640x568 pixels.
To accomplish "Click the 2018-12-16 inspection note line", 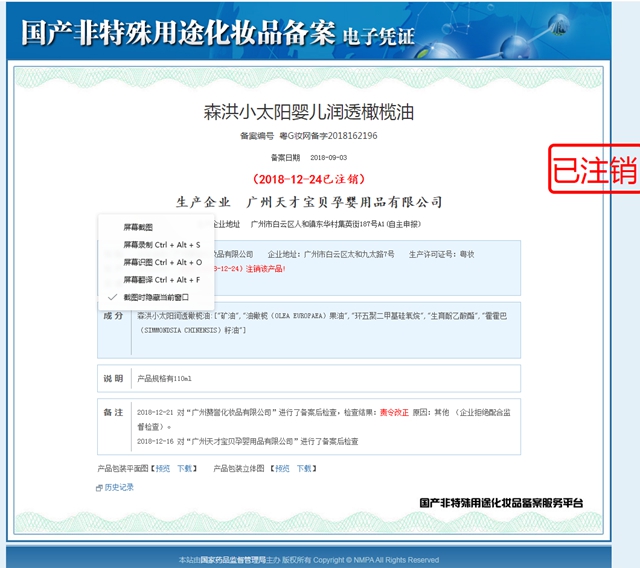I will click(x=248, y=442).
